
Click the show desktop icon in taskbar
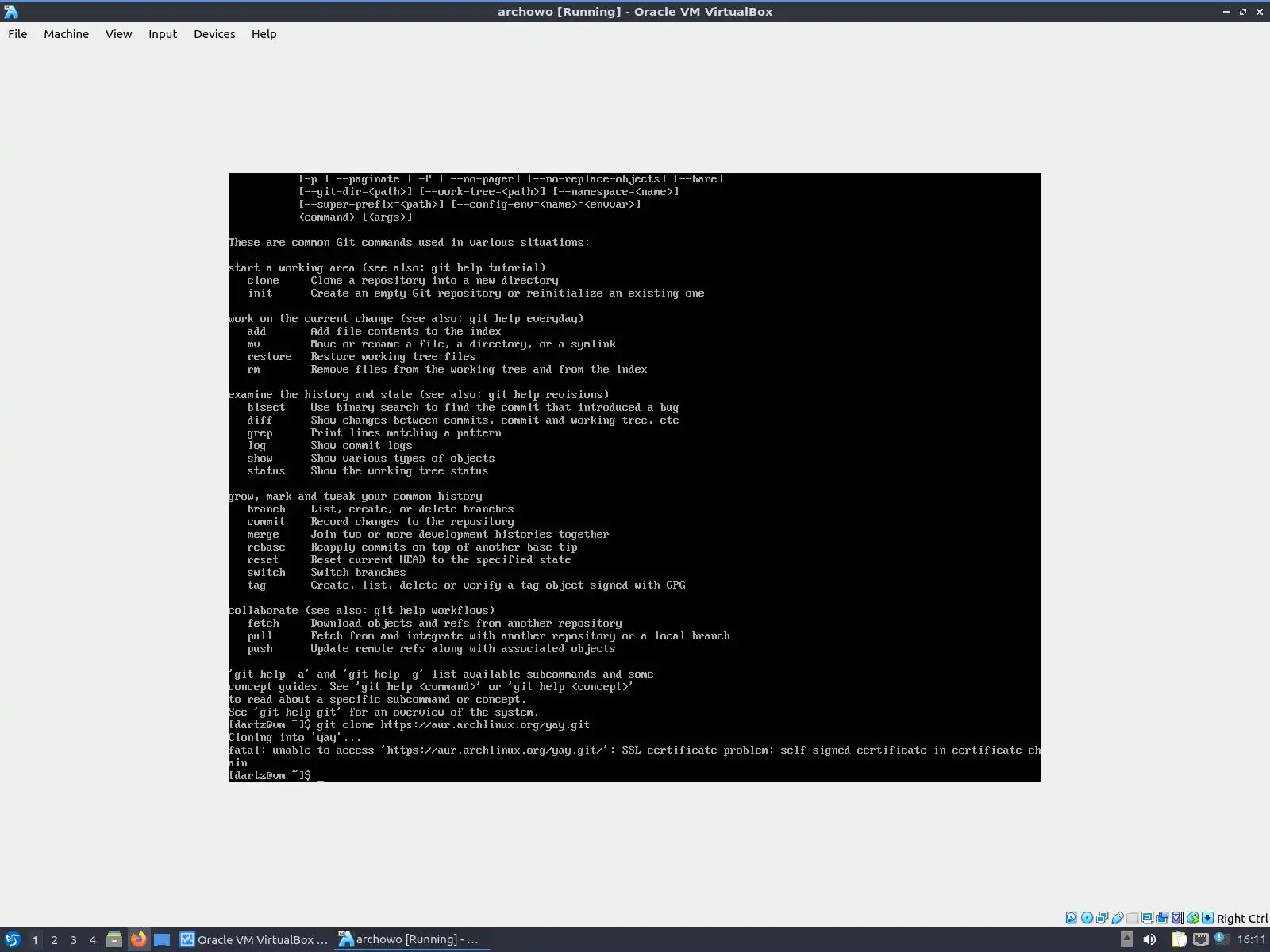(162, 939)
